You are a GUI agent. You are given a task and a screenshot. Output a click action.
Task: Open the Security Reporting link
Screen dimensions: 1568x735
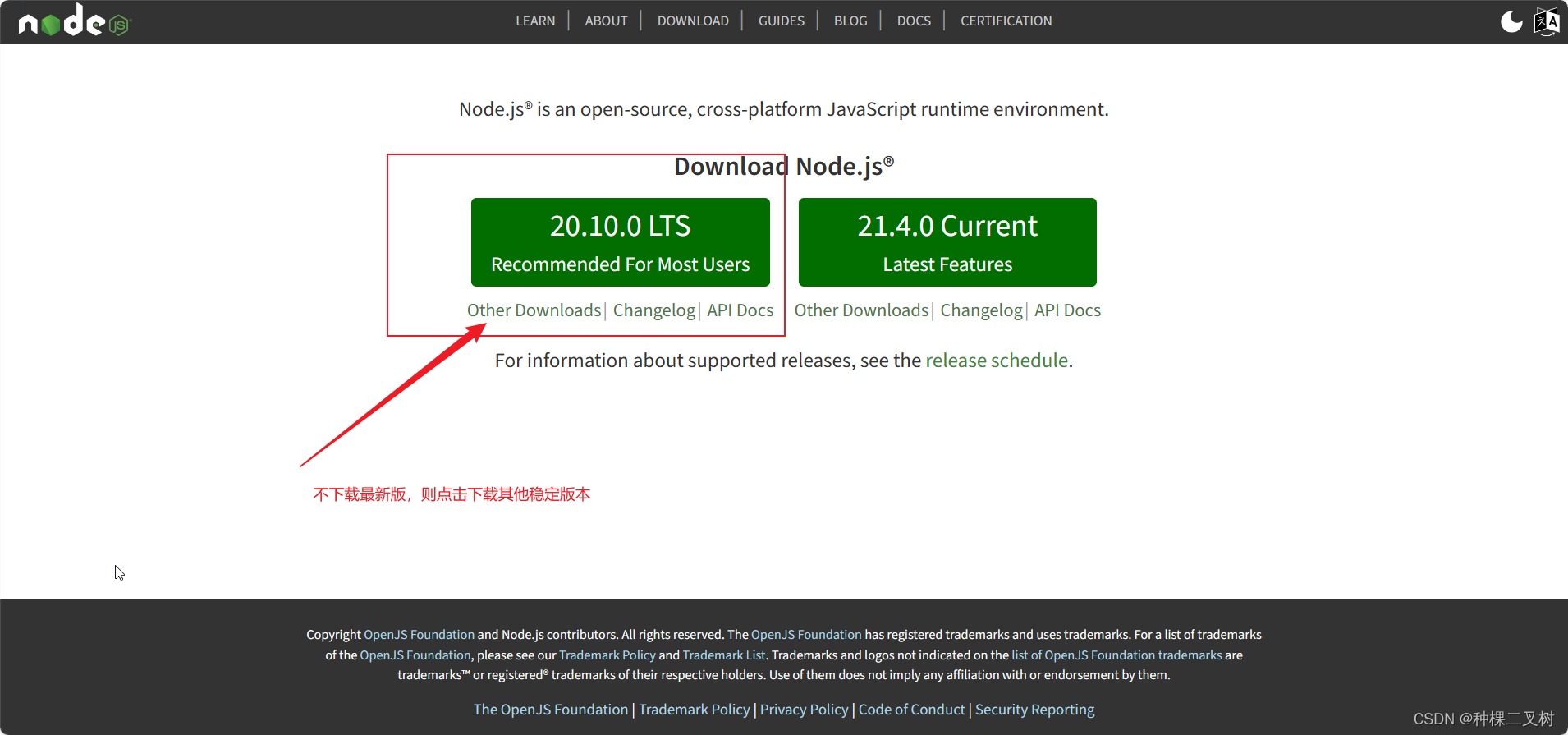pos(1035,710)
